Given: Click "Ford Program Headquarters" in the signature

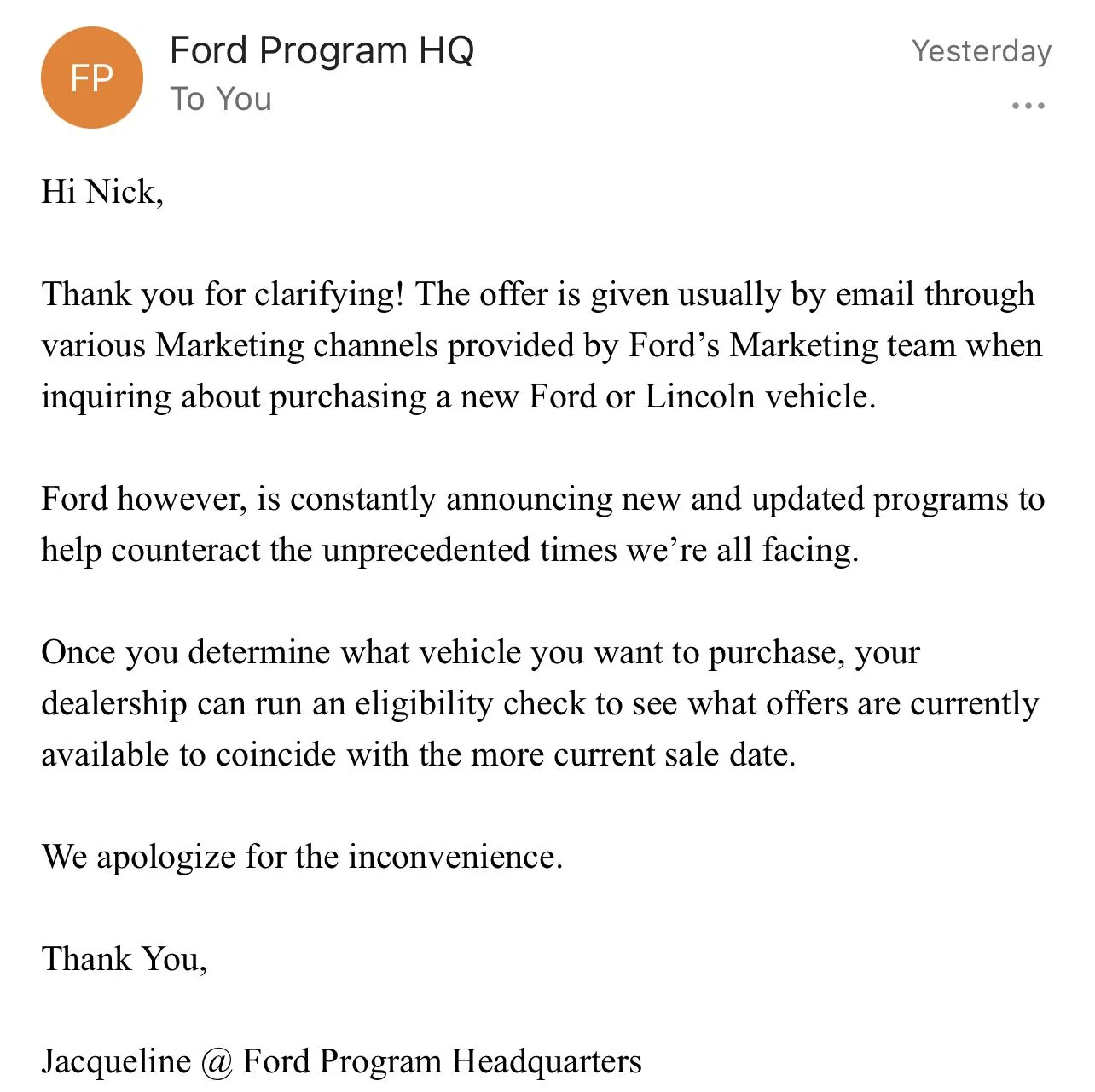Looking at the screenshot, I should tap(442, 1061).
